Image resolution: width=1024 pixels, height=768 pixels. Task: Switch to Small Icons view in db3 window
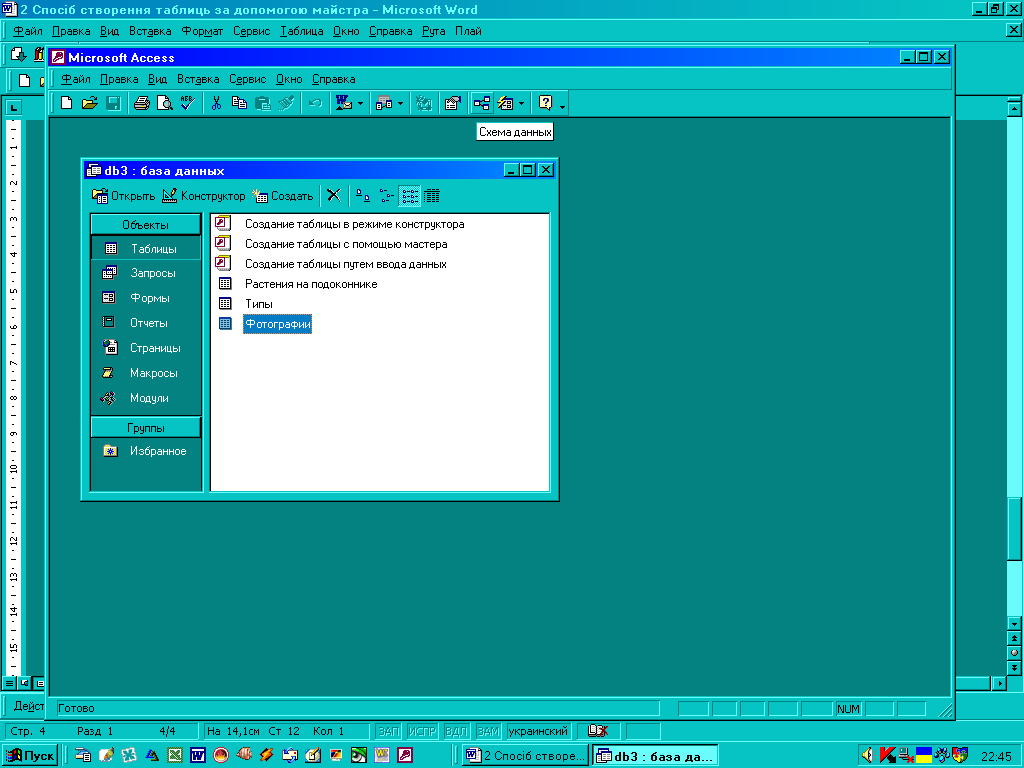386,195
